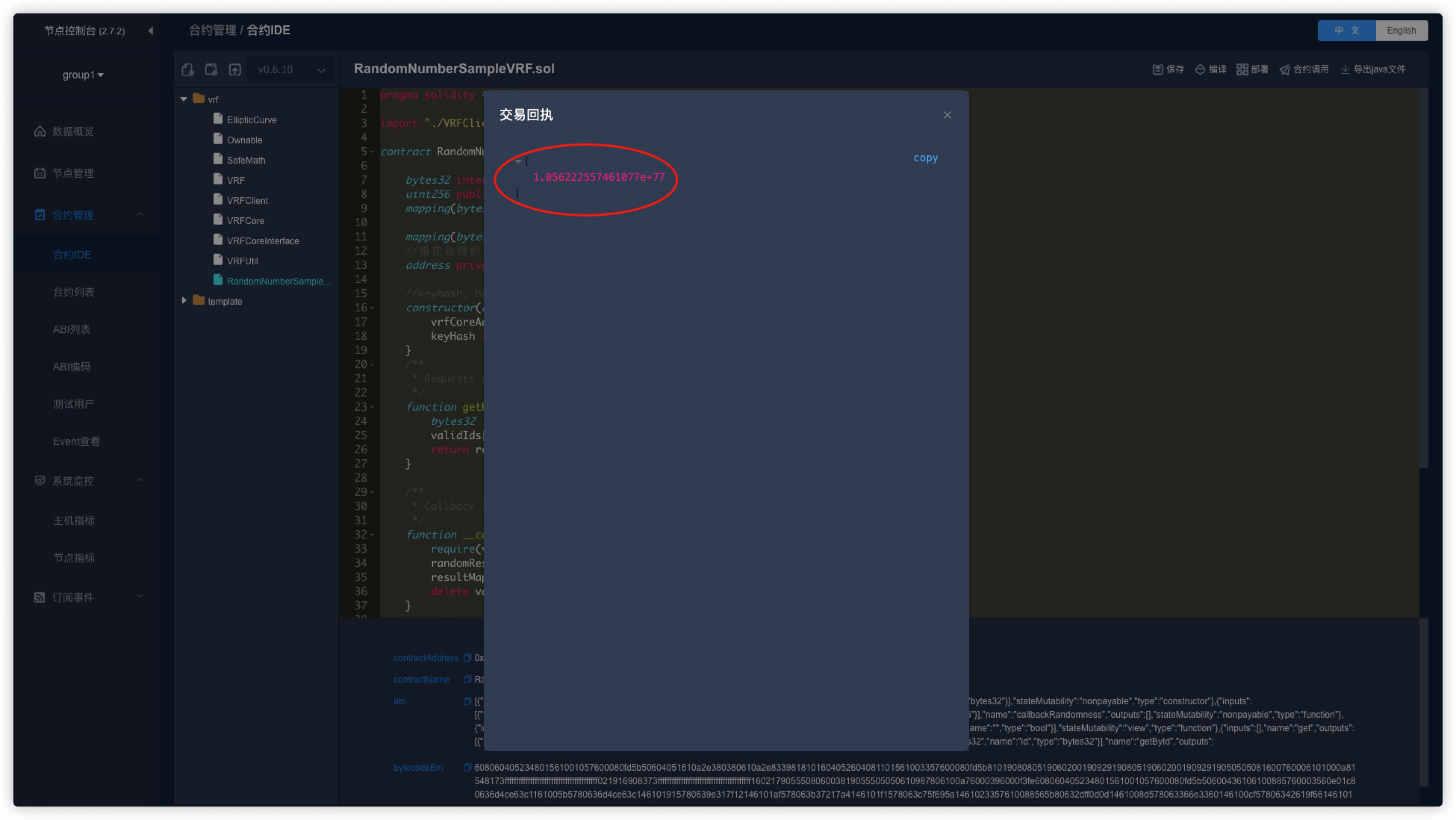
Task: Open VRFUtil file in tree
Action: [242, 261]
